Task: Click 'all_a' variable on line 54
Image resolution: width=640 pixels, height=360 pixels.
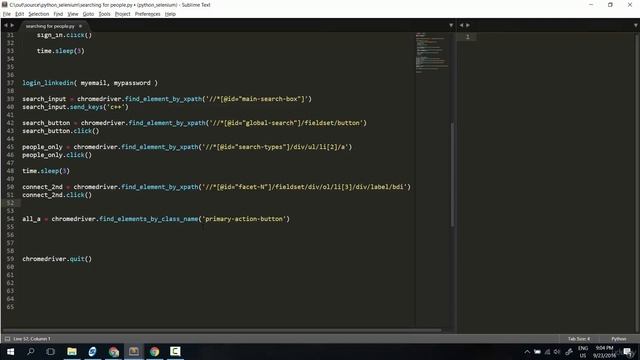Action: point(31,219)
